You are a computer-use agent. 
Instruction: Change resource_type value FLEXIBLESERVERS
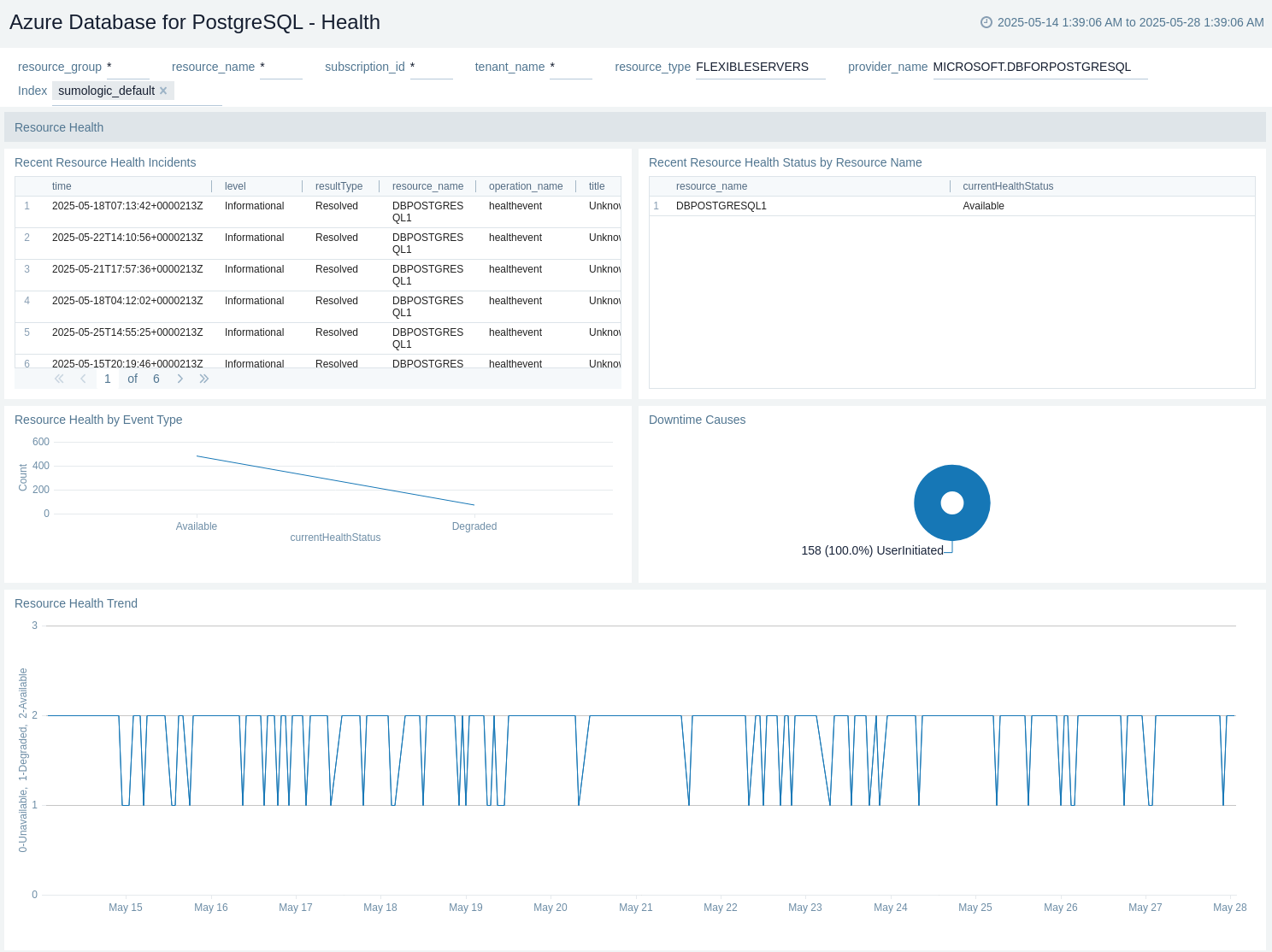click(x=761, y=67)
